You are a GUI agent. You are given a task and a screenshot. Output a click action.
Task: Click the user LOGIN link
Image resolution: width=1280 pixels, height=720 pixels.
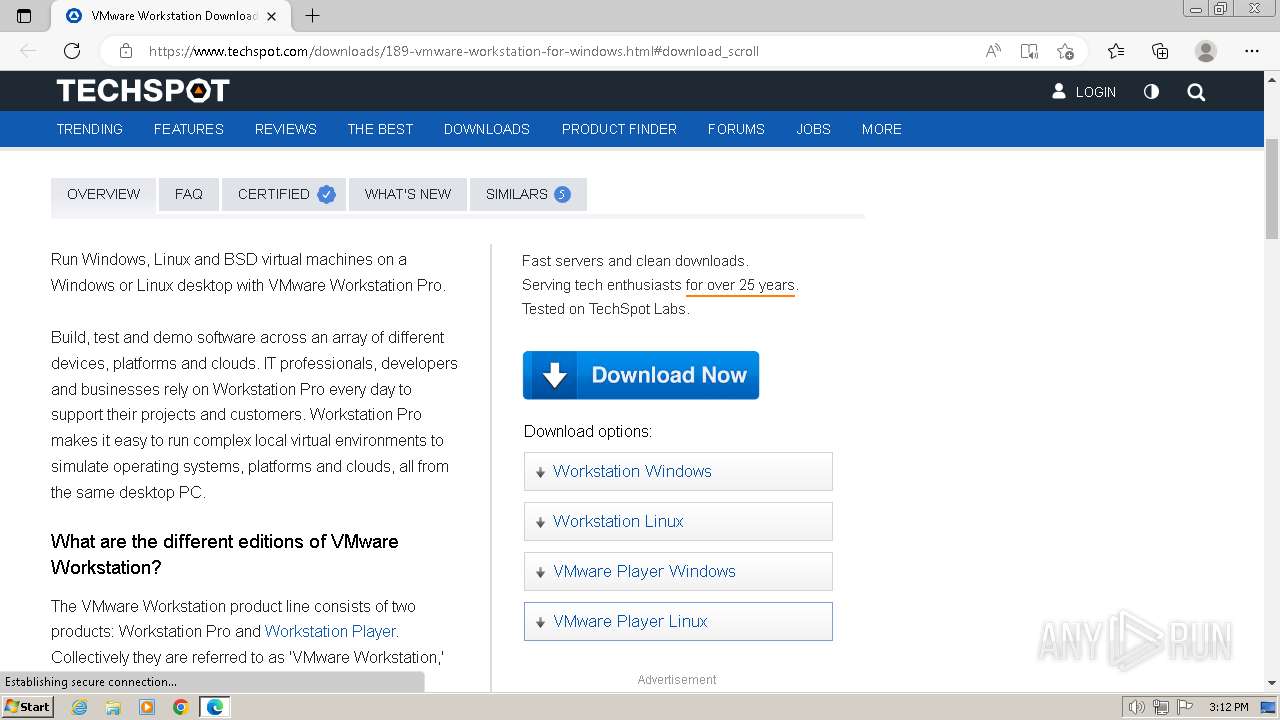tap(1084, 92)
